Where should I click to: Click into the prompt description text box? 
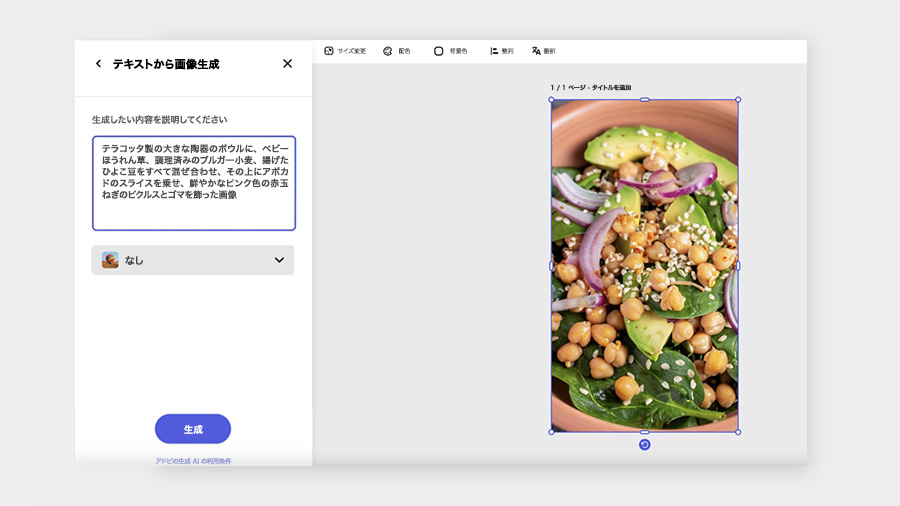pyautogui.click(x=194, y=183)
